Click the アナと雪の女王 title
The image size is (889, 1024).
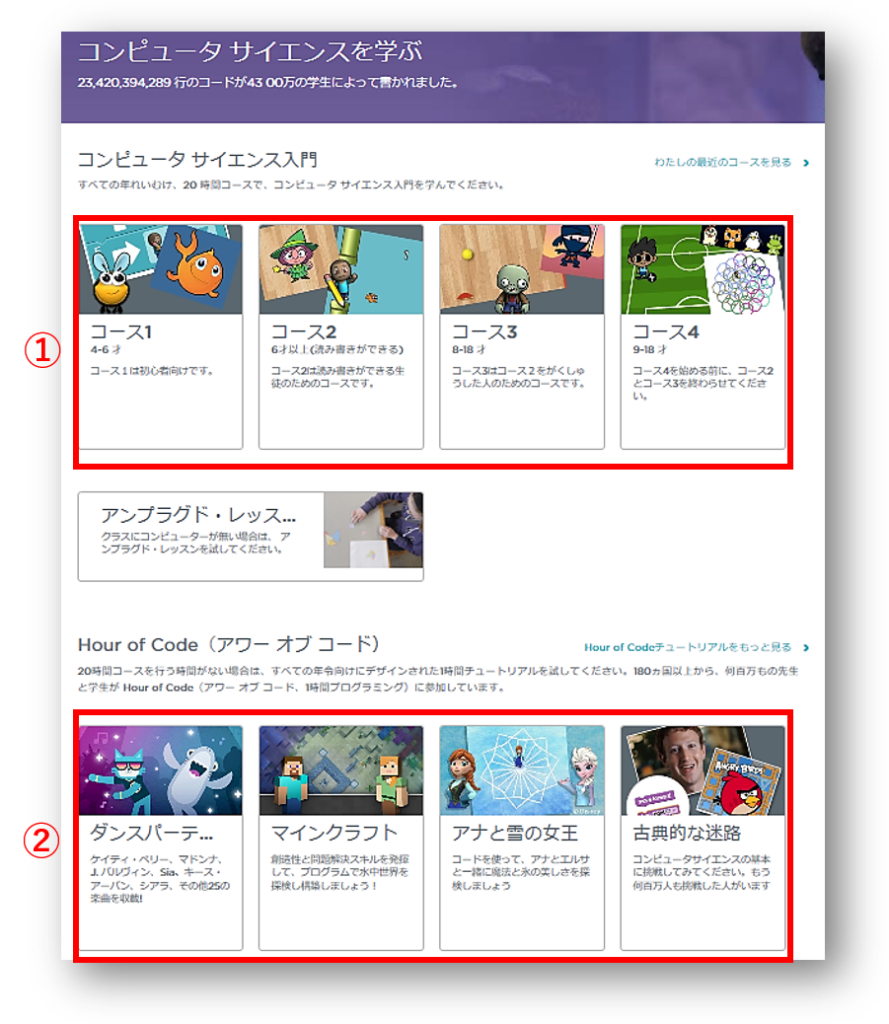click(515, 833)
